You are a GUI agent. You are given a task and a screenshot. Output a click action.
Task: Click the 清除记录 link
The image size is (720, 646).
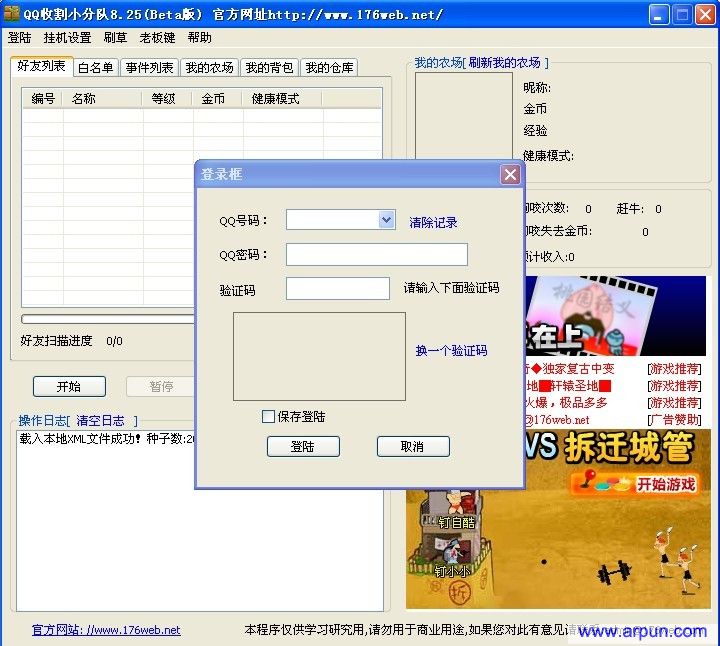433,223
